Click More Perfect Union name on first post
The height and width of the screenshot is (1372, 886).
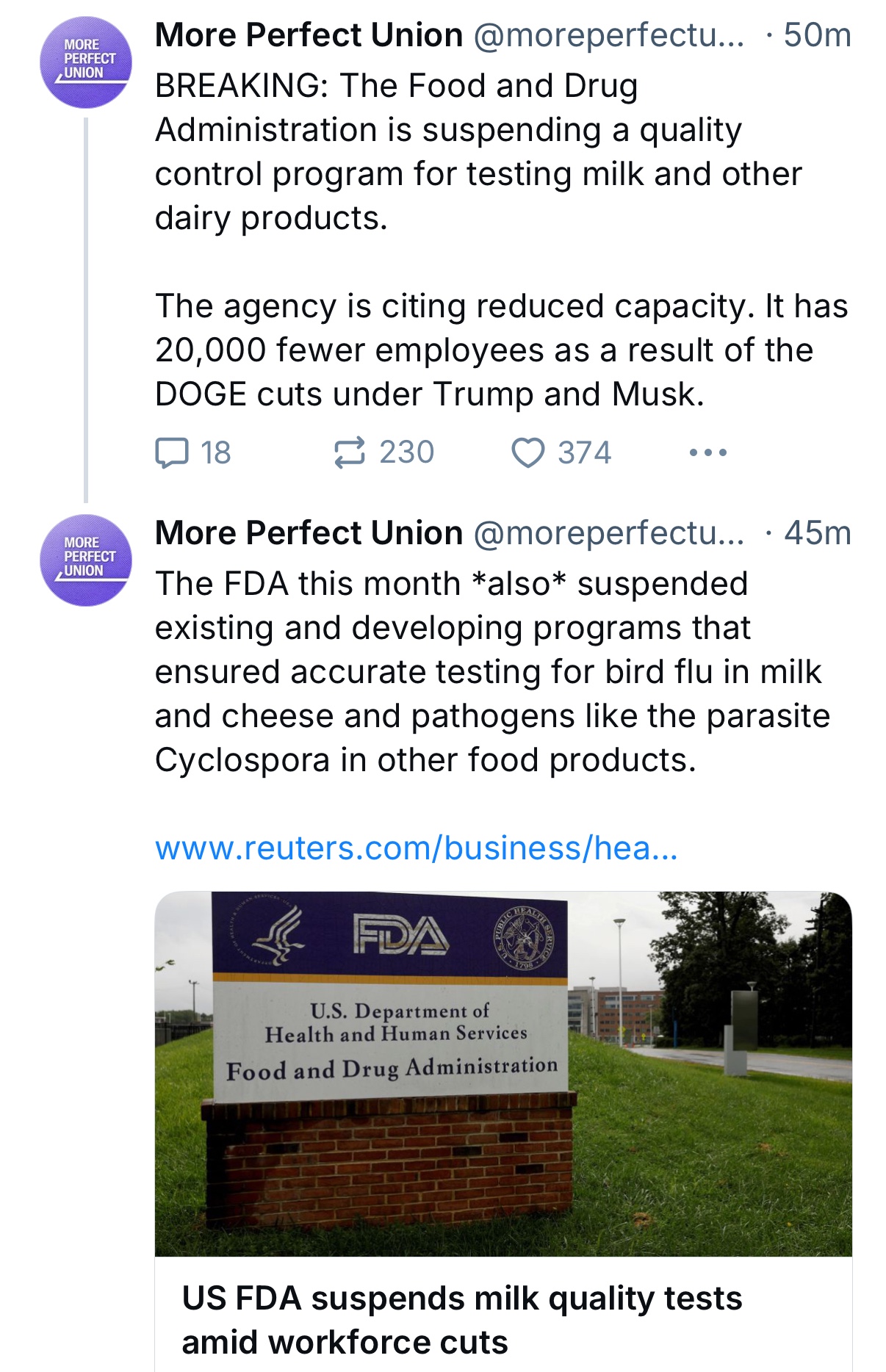tap(309, 35)
